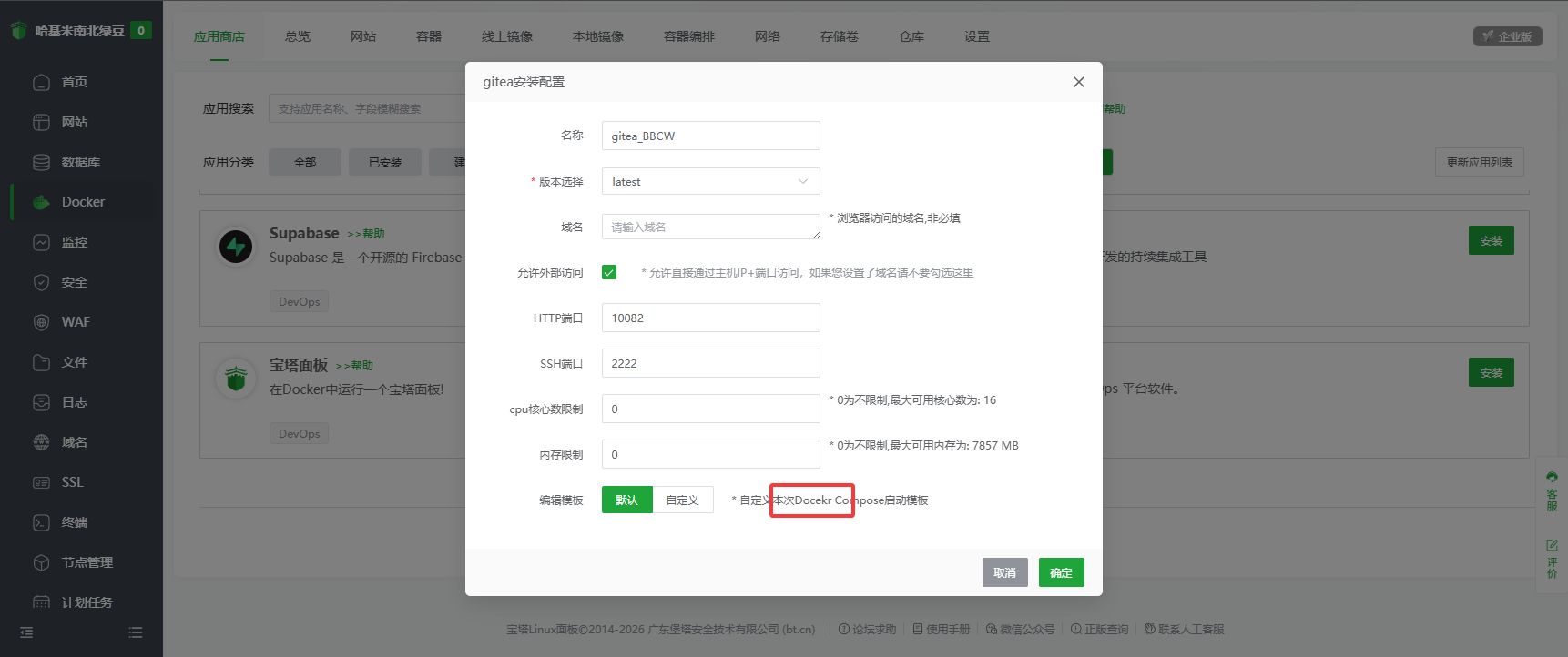This screenshot has height=657, width=1568.
Task: Click the Supabase app logo
Action: (x=236, y=247)
